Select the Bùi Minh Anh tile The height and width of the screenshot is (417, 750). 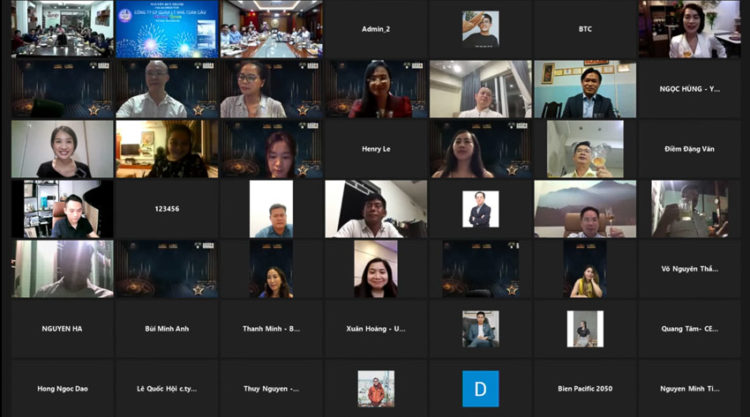click(x=166, y=328)
